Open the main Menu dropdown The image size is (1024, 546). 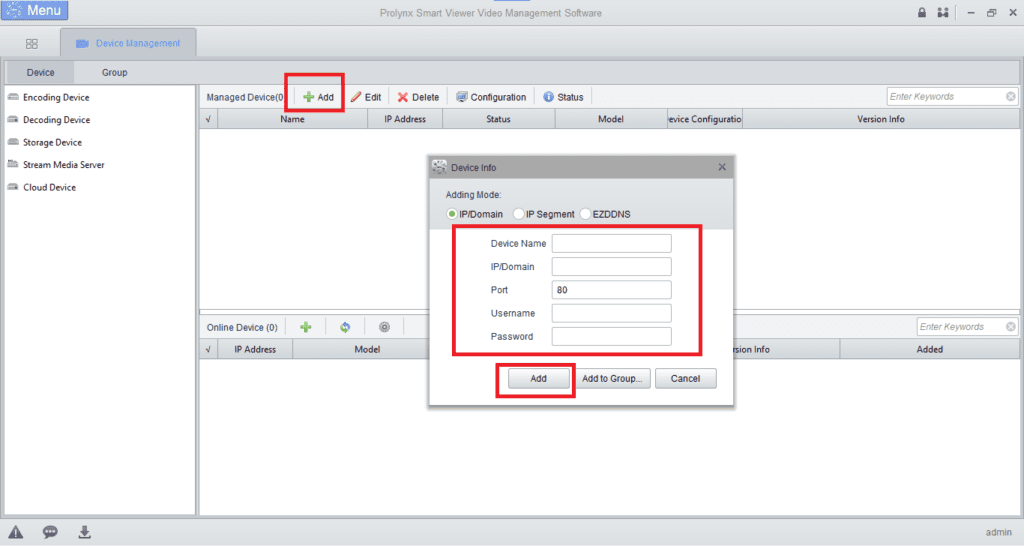[35, 11]
